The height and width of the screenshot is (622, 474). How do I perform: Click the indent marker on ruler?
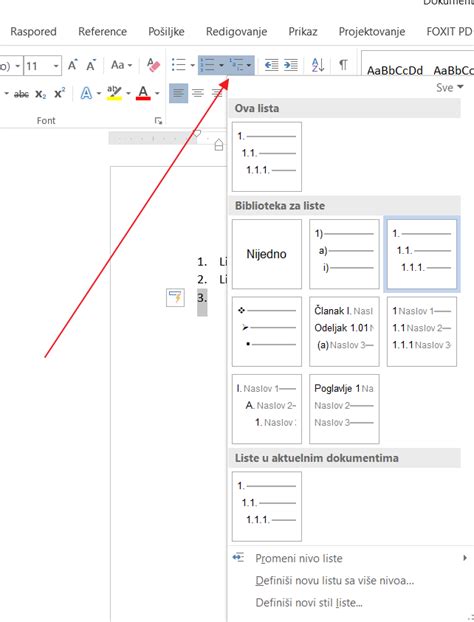(219, 145)
